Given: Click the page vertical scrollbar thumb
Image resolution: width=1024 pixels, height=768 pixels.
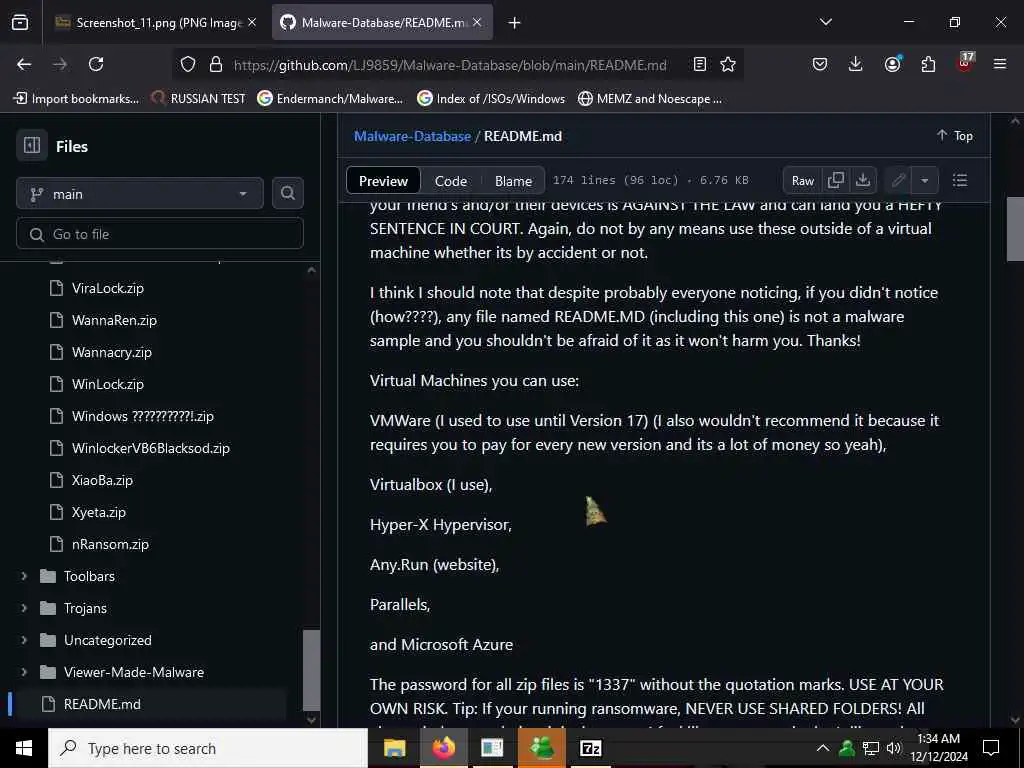Looking at the screenshot, I should 1015,229.
